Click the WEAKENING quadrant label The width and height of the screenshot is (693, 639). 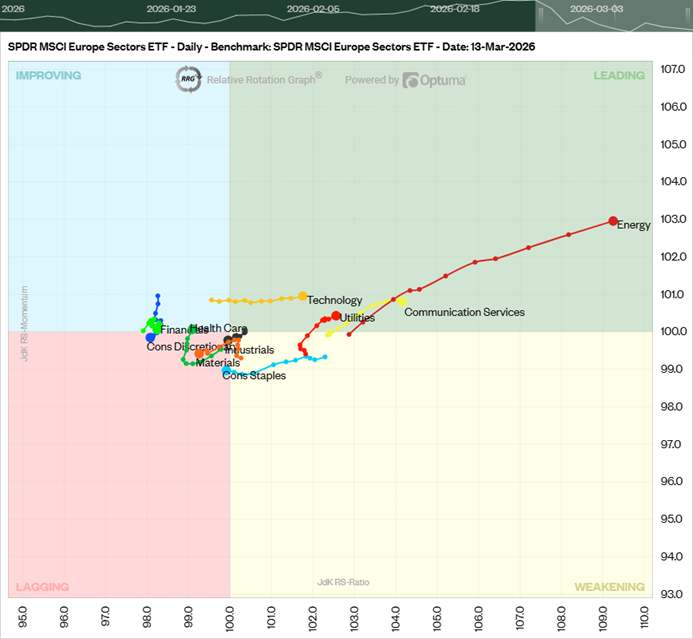point(609,587)
